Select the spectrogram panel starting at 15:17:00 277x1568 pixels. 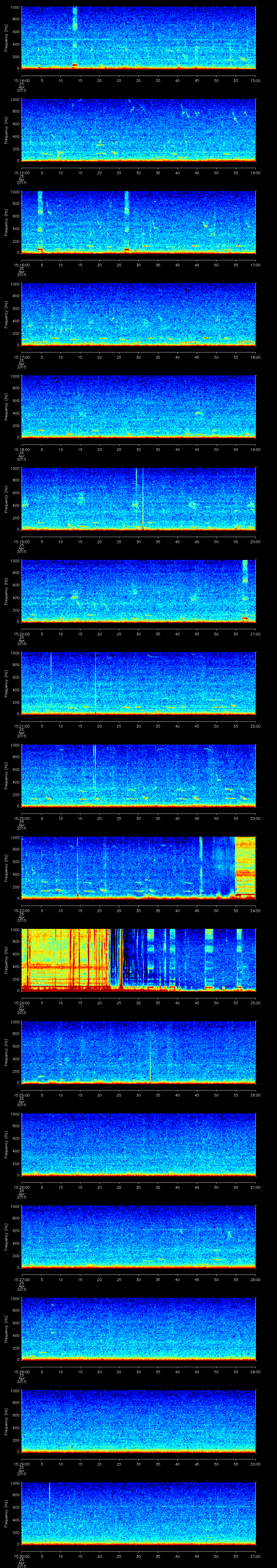point(138,315)
